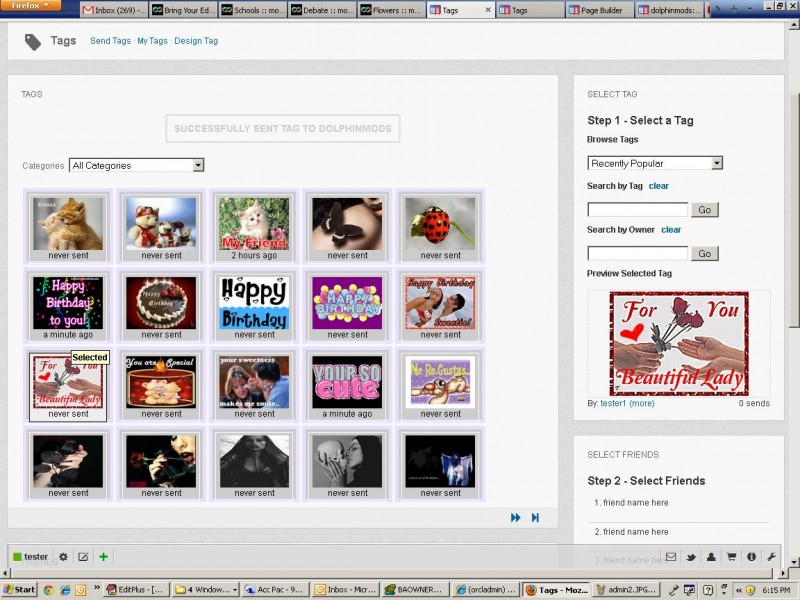Screen dimensions: 800x600
Task: Select teddy bears tag thumbnail
Action: click(161, 224)
